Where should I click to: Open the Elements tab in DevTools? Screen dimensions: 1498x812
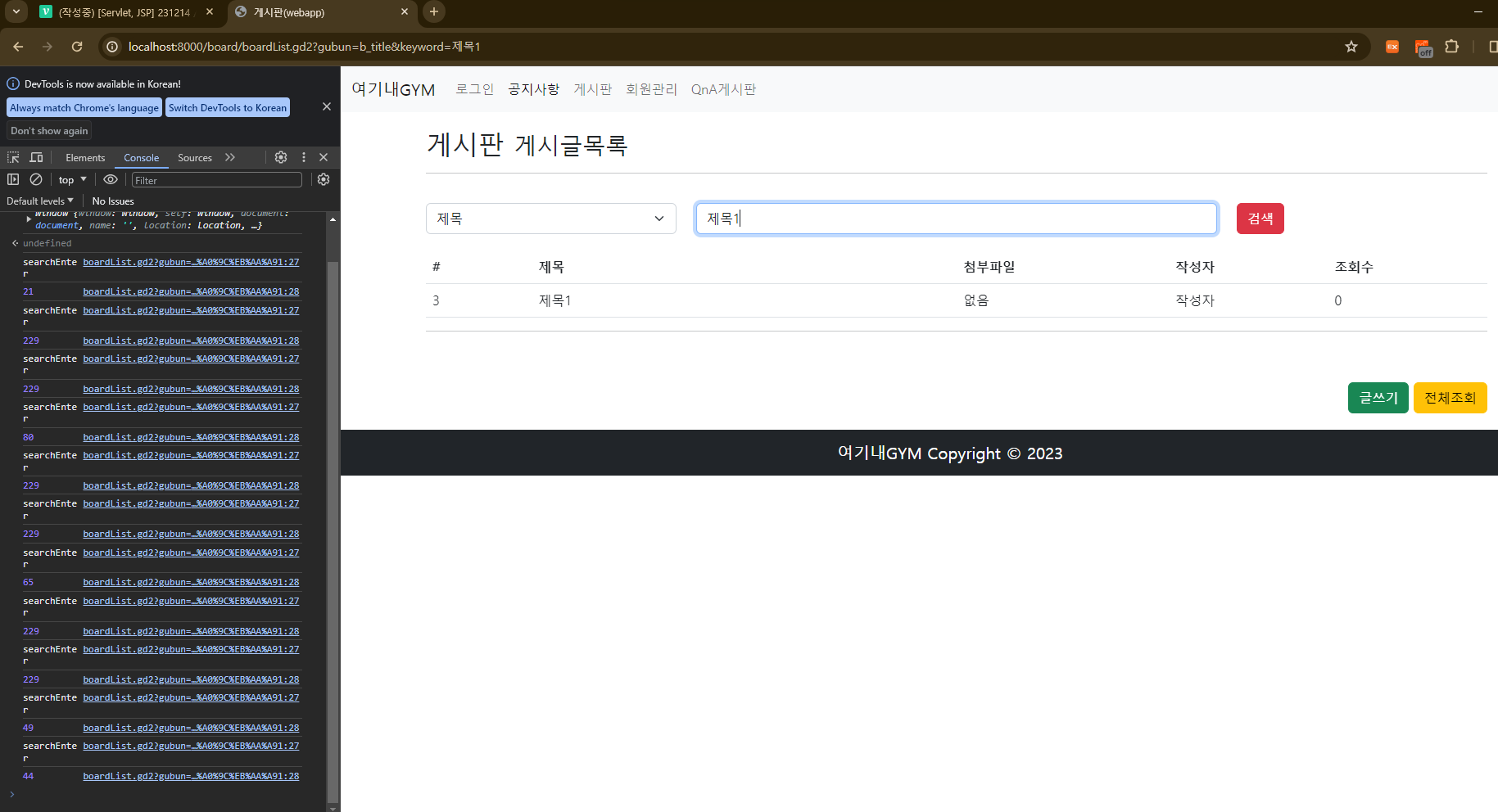pos(85,158)
